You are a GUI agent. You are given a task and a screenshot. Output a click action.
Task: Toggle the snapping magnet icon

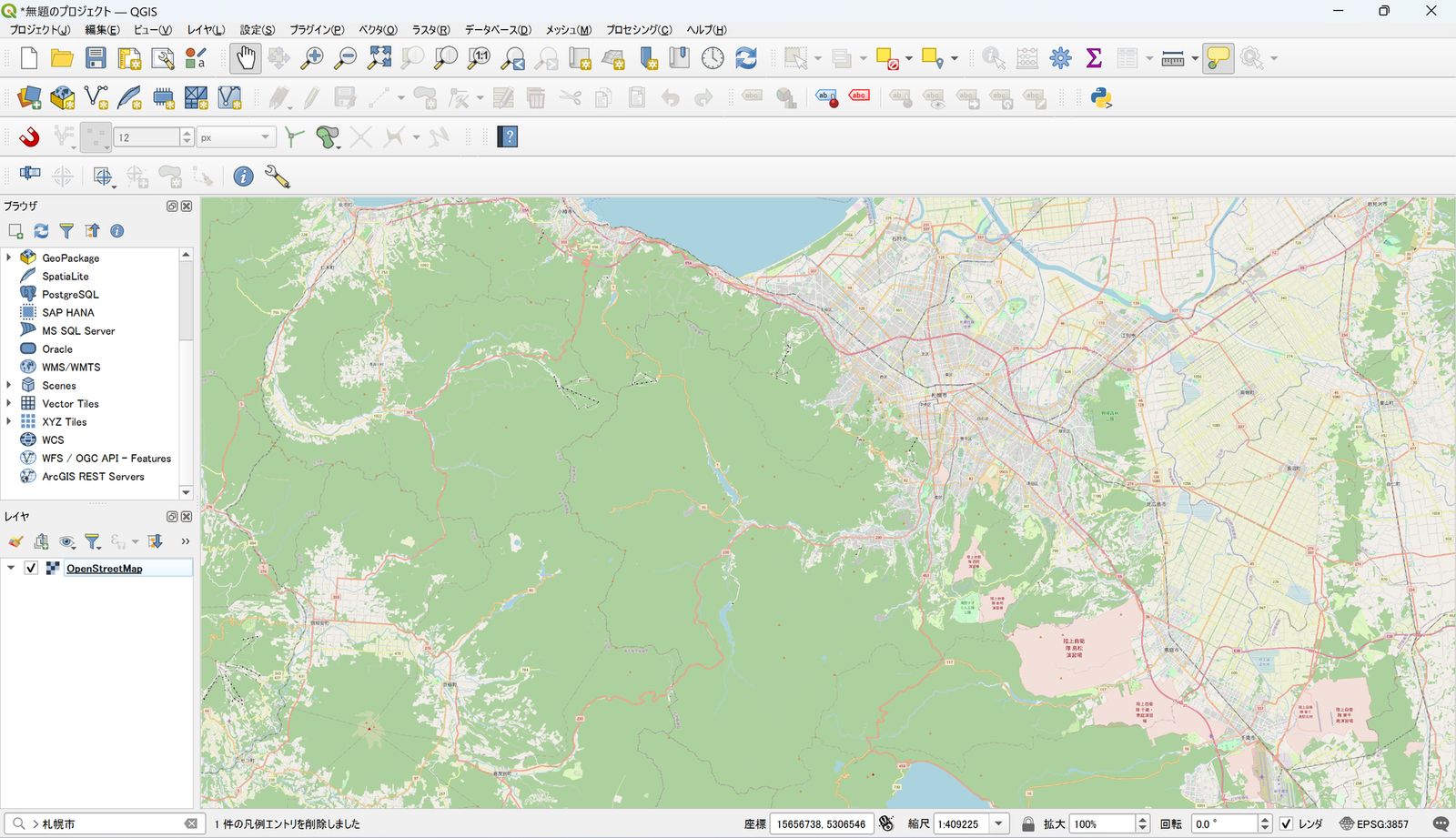coord(29,137)
